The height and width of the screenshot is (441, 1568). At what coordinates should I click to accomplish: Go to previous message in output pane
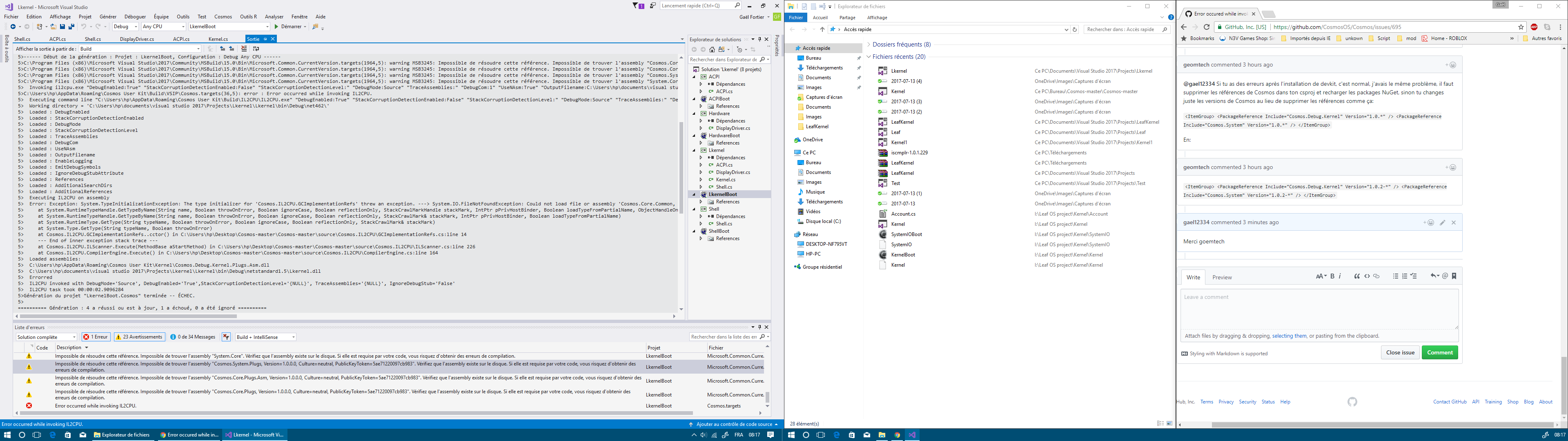click(223, 49)
